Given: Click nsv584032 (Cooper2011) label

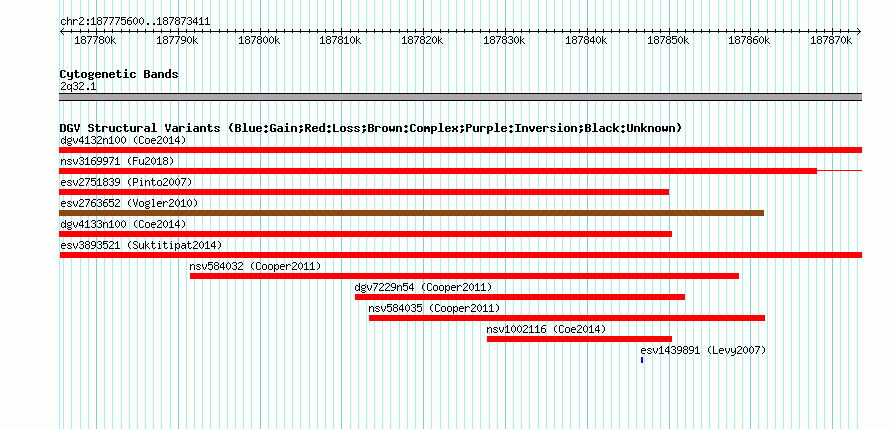Looking at the screenshot, I should tap(255, 266).
